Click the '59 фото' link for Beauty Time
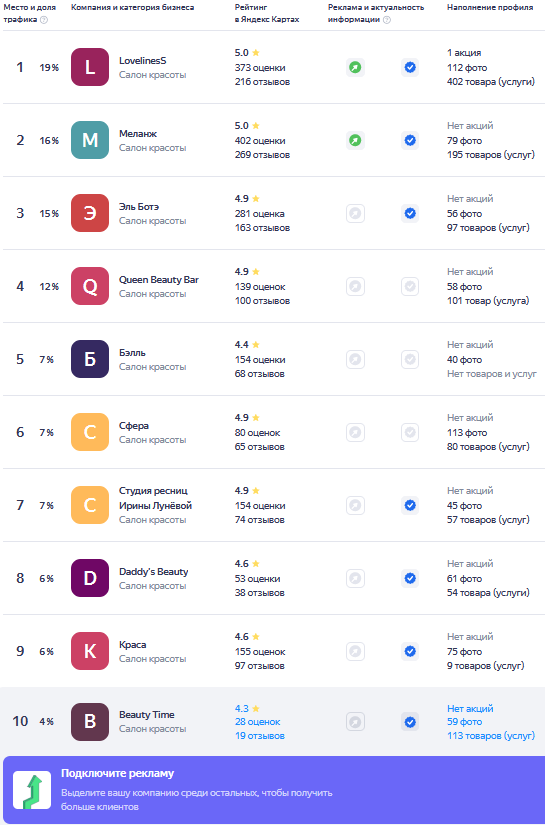This screenshot has width=545, height=825. pos(465,722)
